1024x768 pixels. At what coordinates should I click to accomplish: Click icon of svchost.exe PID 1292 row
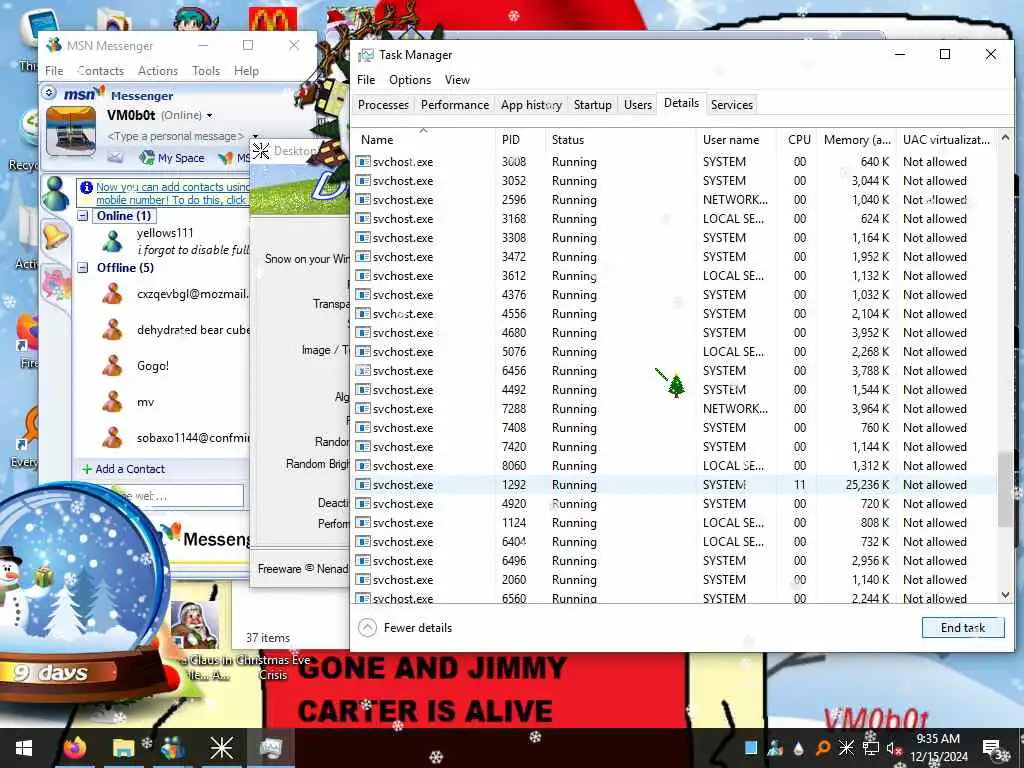click(x=363, y=485)
